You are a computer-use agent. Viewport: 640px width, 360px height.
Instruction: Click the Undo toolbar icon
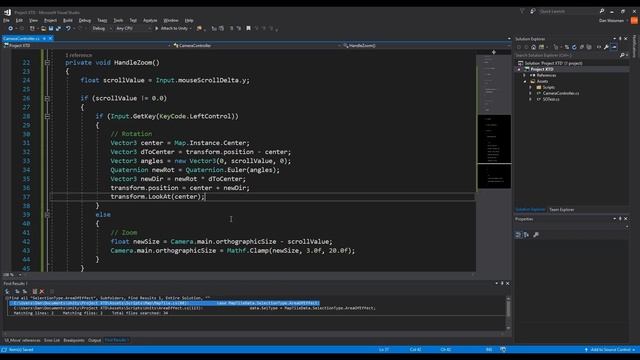[68, 29]
